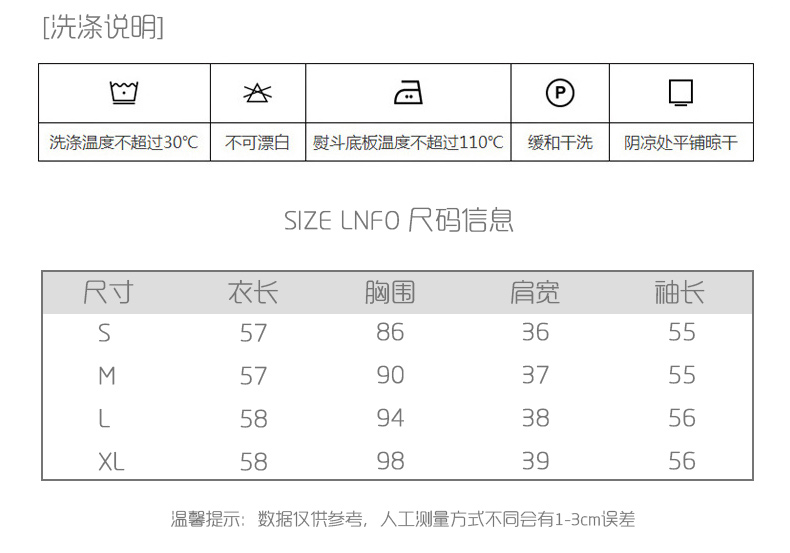The height and width of the screenshot is (553, 790).
Task: Click the wash tub temperature icon
Action: pos(124,94)
